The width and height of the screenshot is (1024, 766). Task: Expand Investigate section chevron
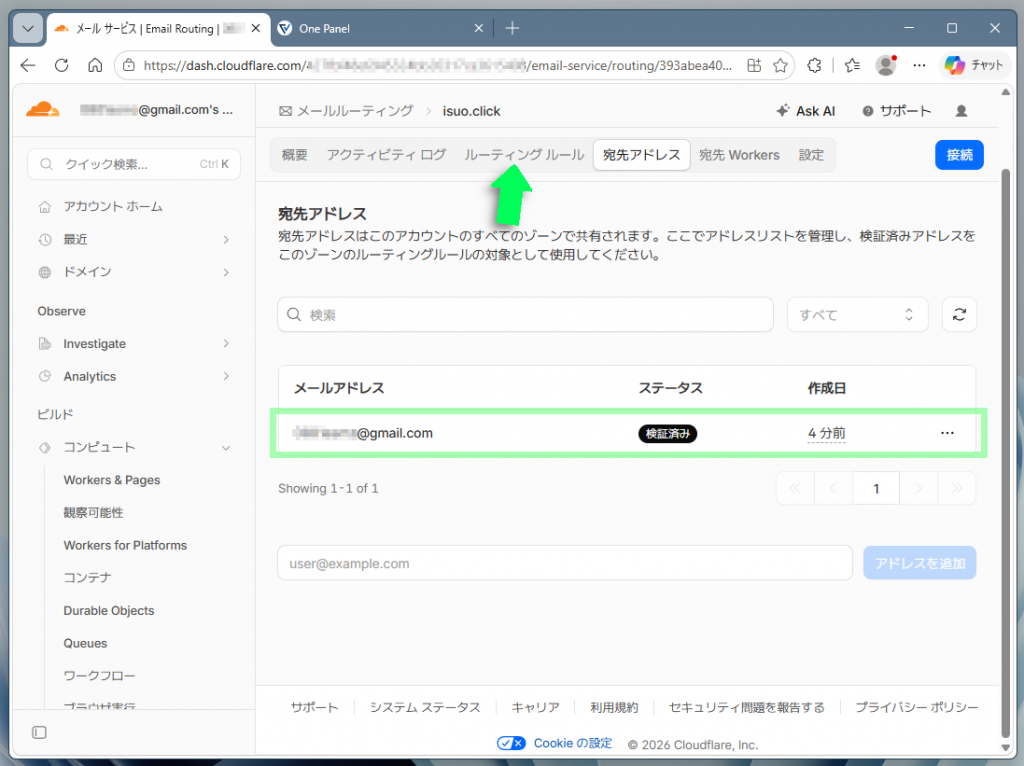click(226, 343)
